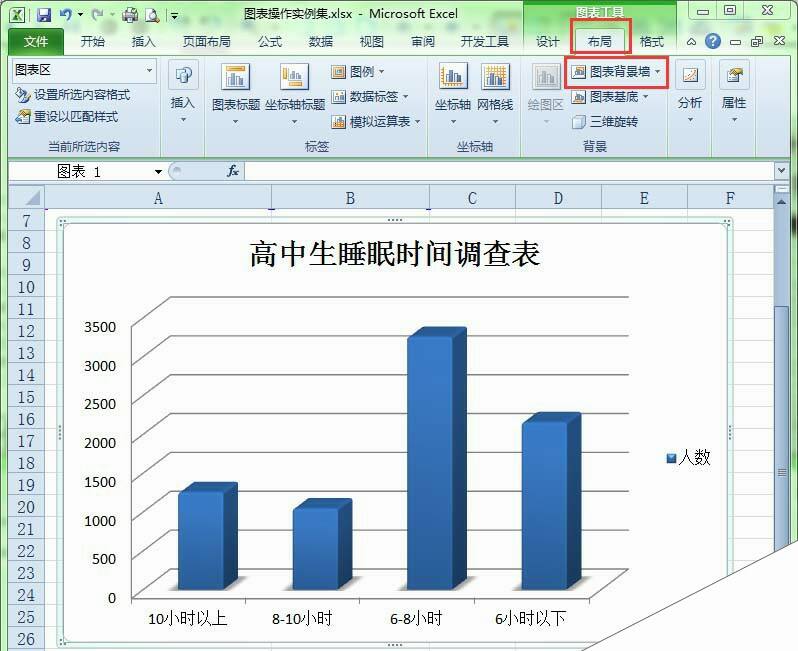Screen dimensions: 798x651
Task: Click the disabled 绘图区 plot area icon
Action: (546, 77)
